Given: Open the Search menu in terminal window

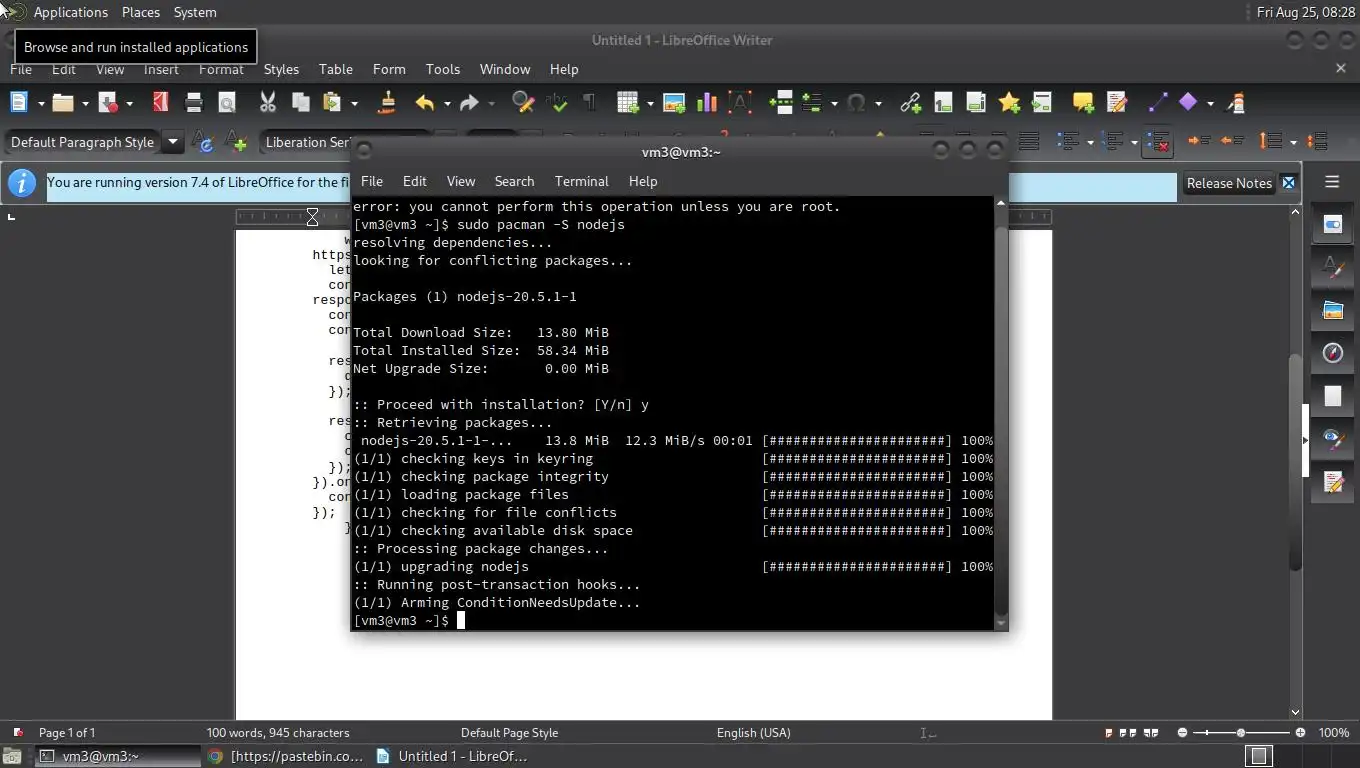Looking at the screenshot, I should point(514,181).
